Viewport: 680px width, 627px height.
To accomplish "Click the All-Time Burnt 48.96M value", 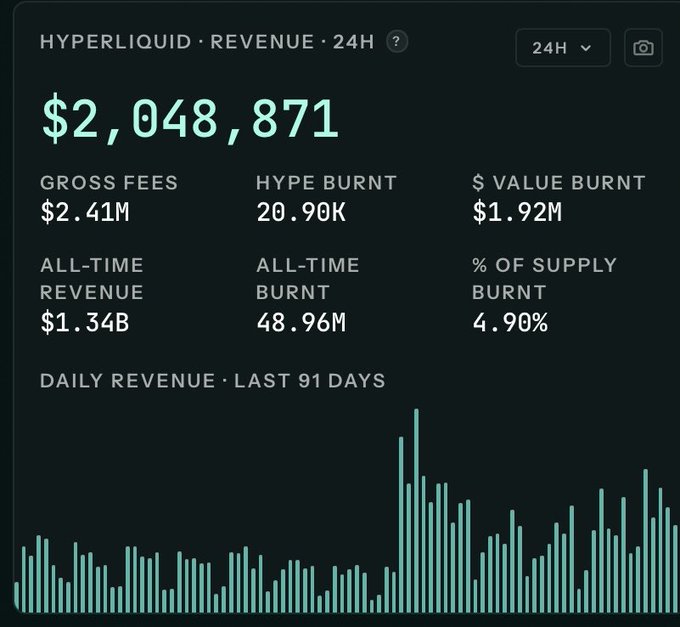I will click(301, 323).
